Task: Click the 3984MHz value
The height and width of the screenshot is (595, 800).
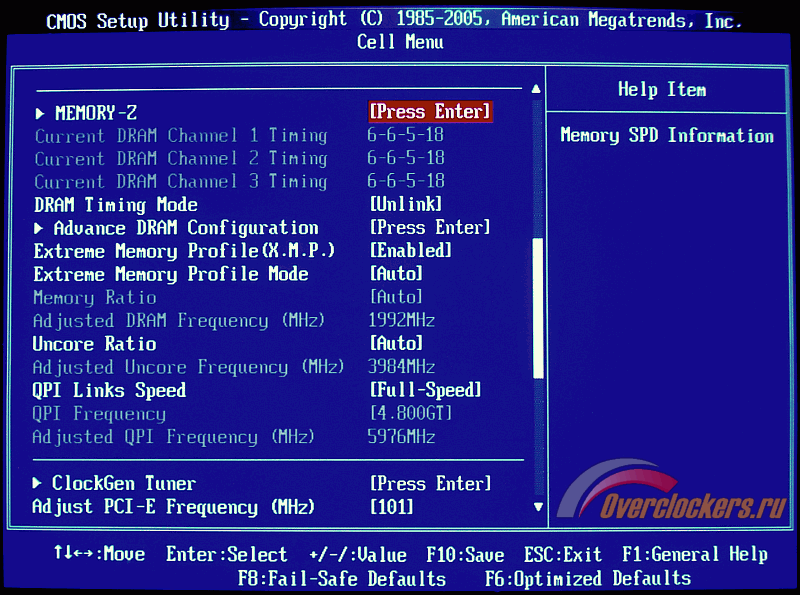Action: click(x=402, y=366)
